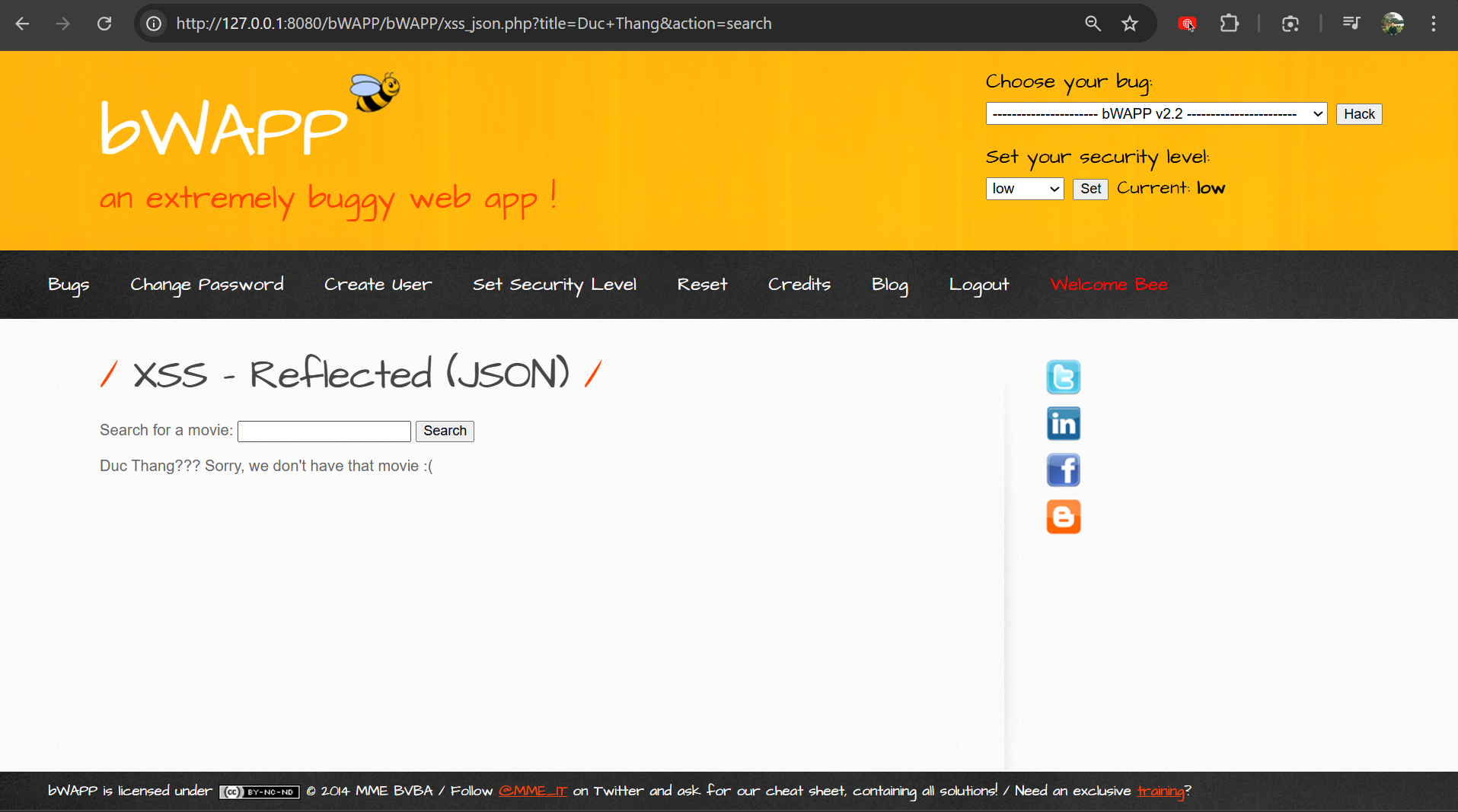Screen dimensions: 1458x812
Task: Expand the 'Choose your bug' dropdown
Action: [x=1156, y=114]
